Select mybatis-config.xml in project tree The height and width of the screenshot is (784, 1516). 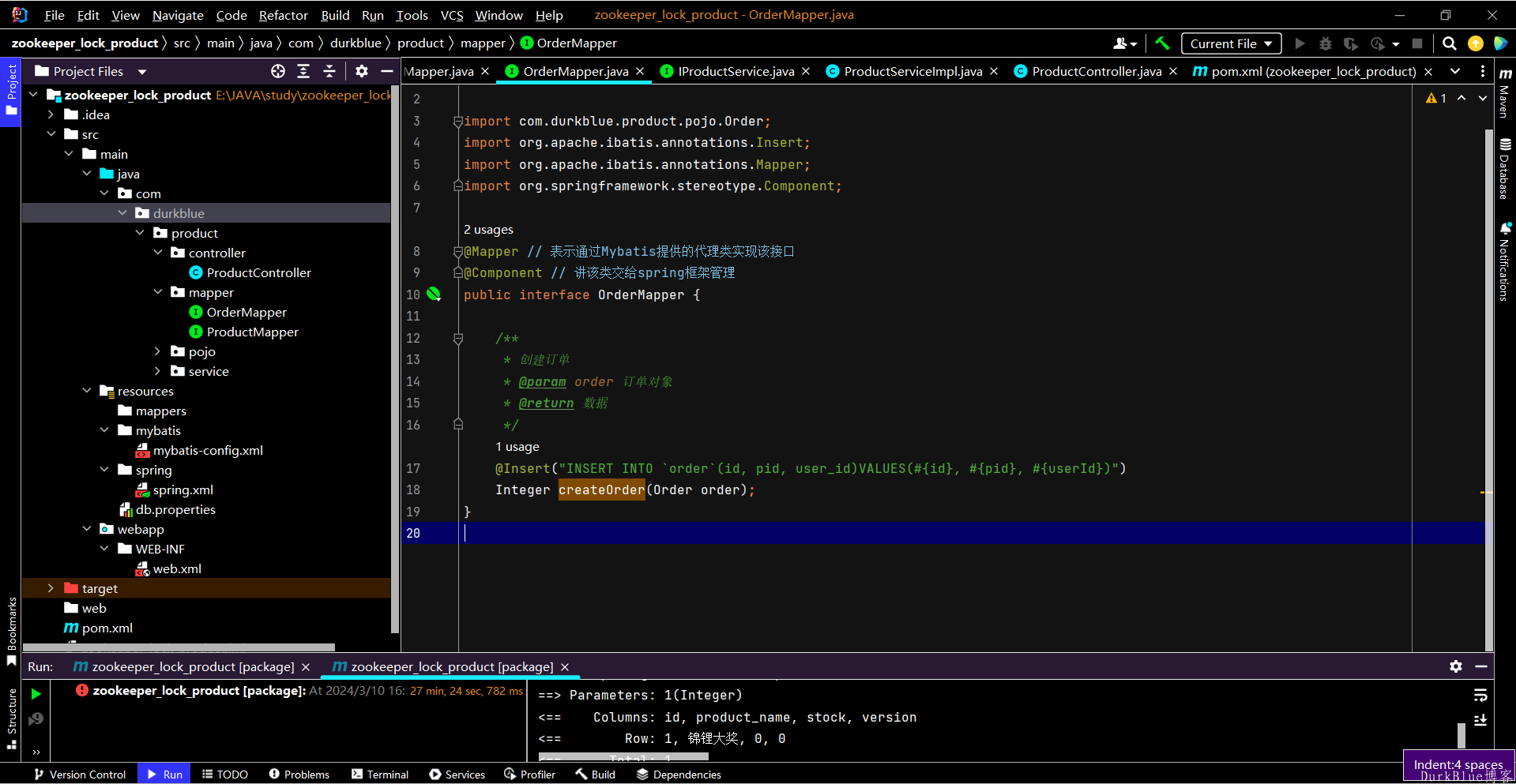(208, 450)
